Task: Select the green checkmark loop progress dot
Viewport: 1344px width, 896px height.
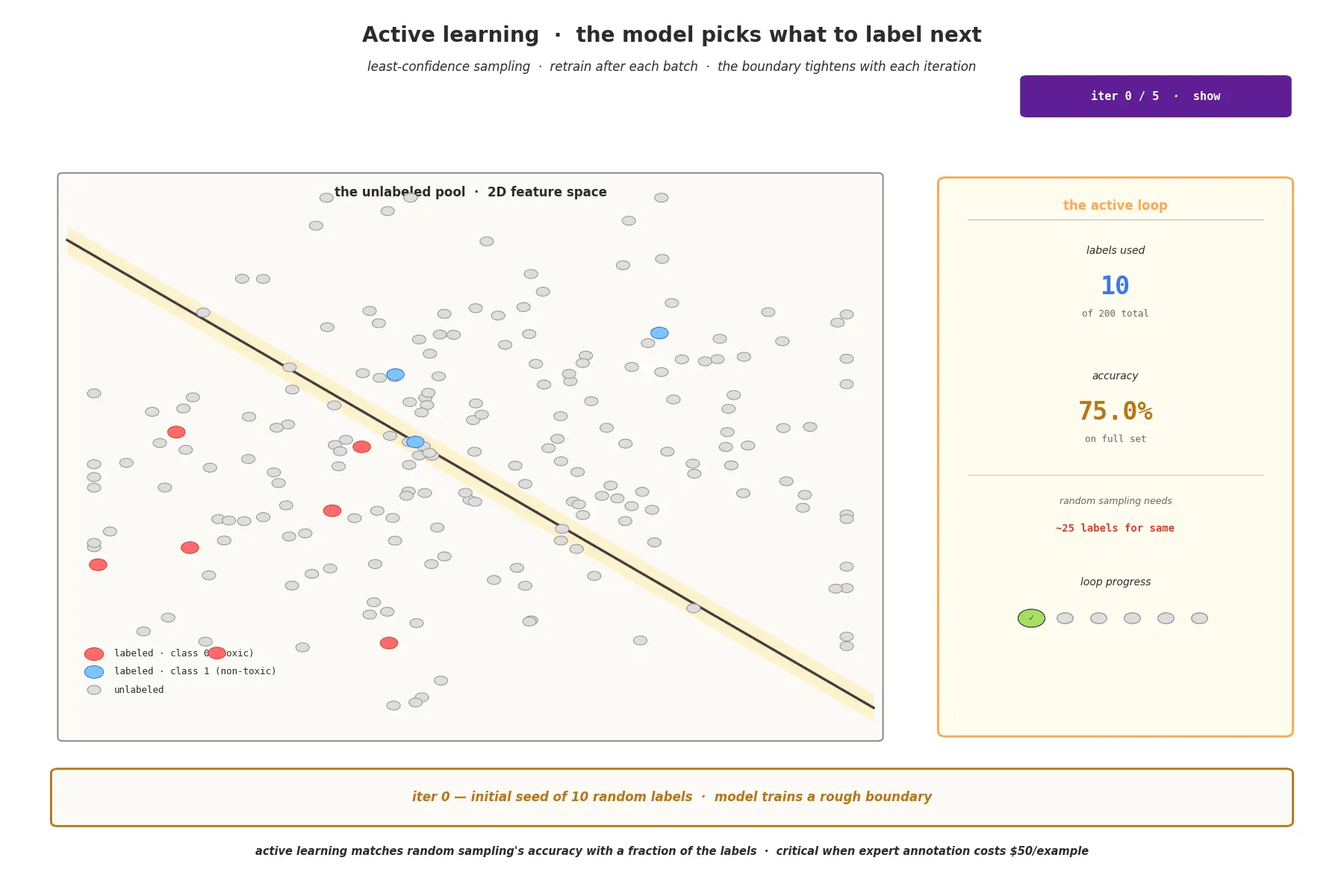Action: click(1031, 618)
